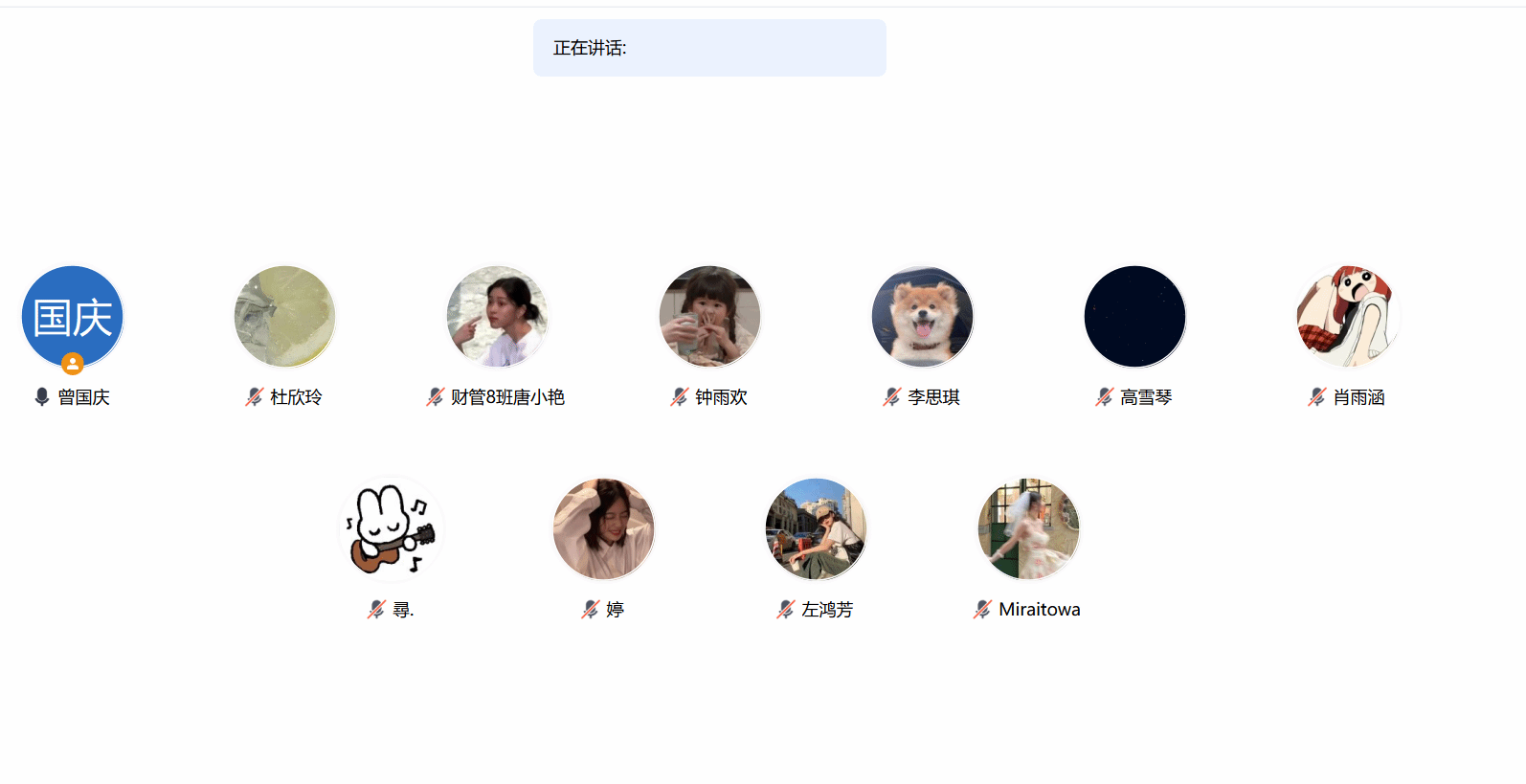Click the muted mic icon beside 财管8班唐小艳
The width and height of the screenshot is (1526, 784).
pos(435,396)
